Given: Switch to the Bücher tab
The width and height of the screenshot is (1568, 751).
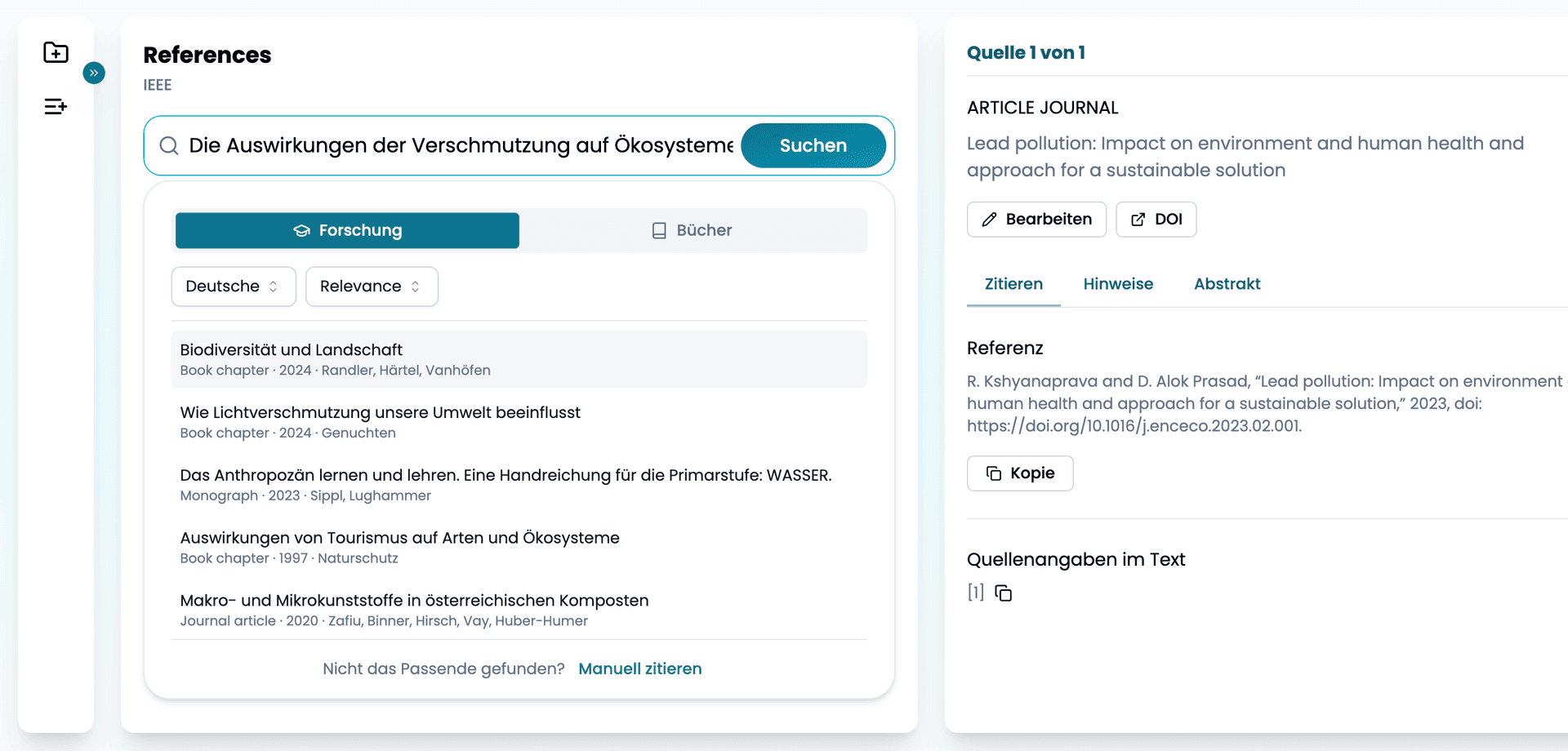Looking at the screenshot, I should (x=693, y=230).
